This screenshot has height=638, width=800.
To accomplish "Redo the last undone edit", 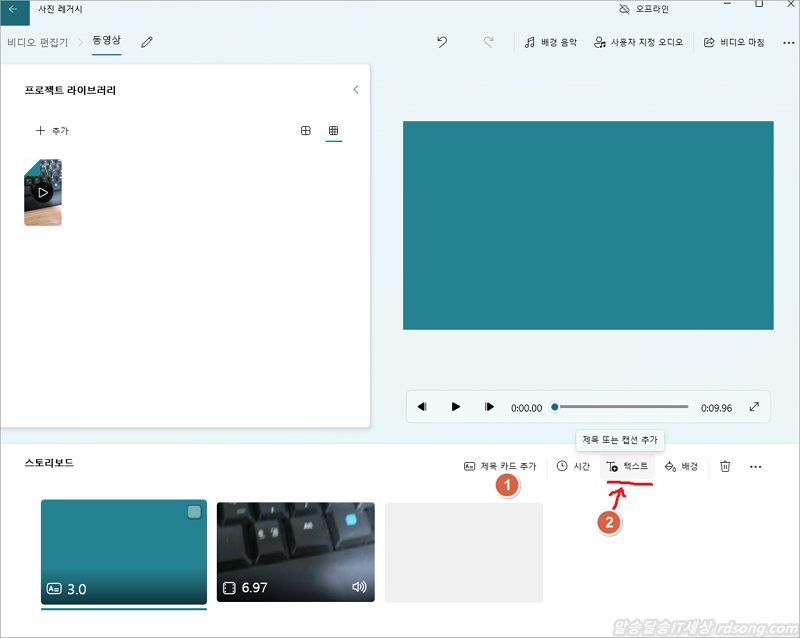I will tap(488, 42).
